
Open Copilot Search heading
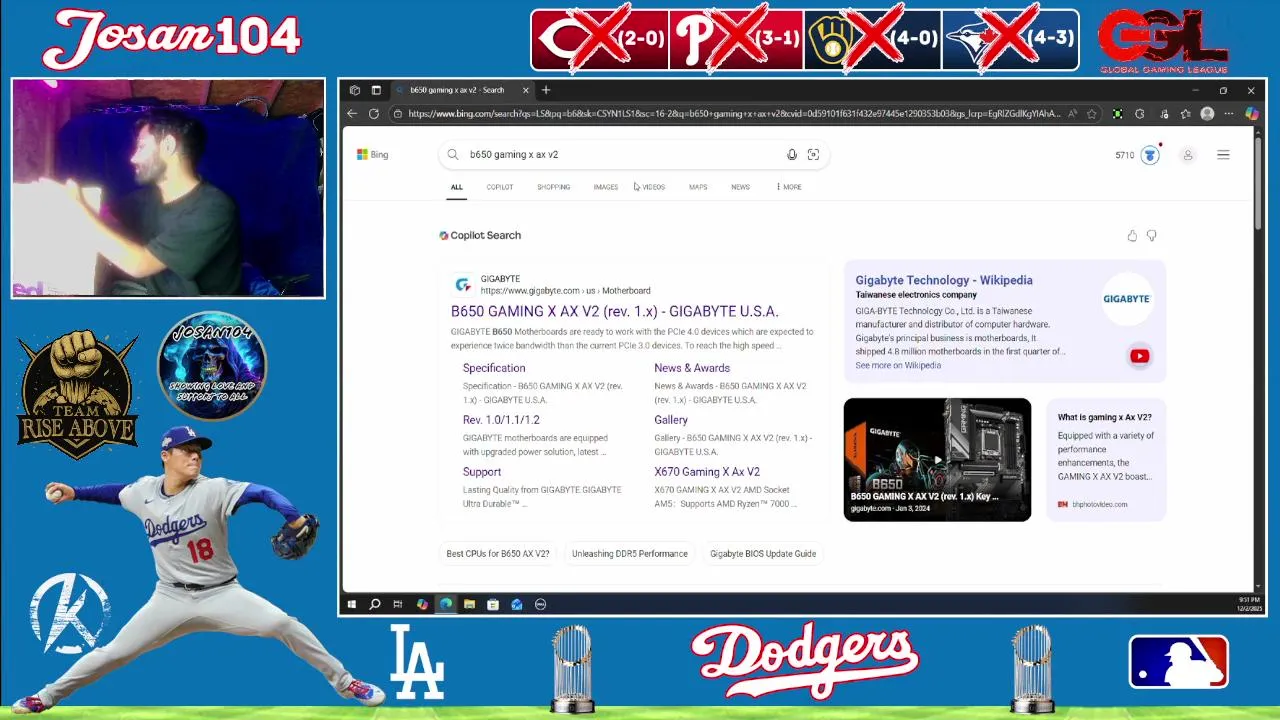click(x=480, y=235)
